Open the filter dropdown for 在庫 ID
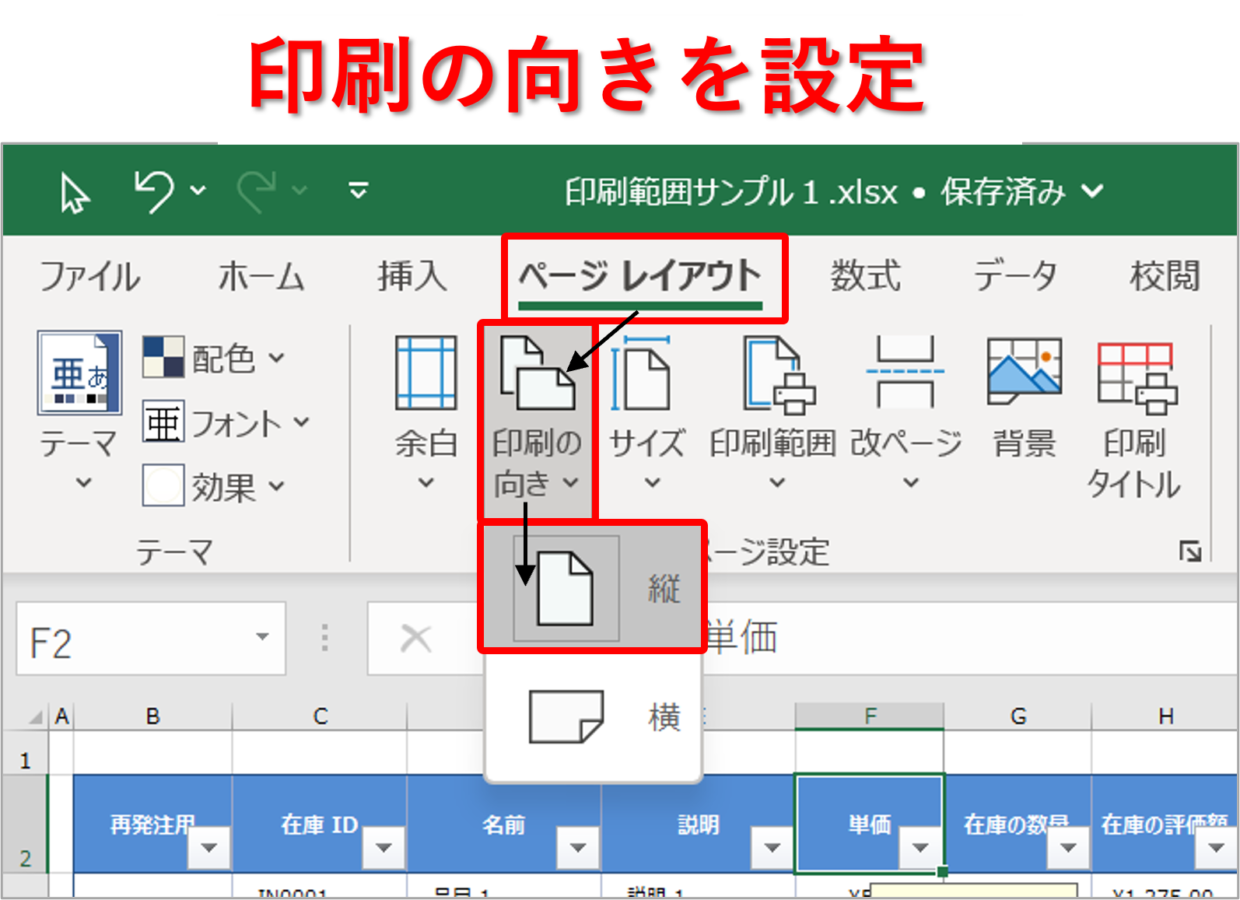Viewport: 1240px width, 900px height. tap(384, 848)
